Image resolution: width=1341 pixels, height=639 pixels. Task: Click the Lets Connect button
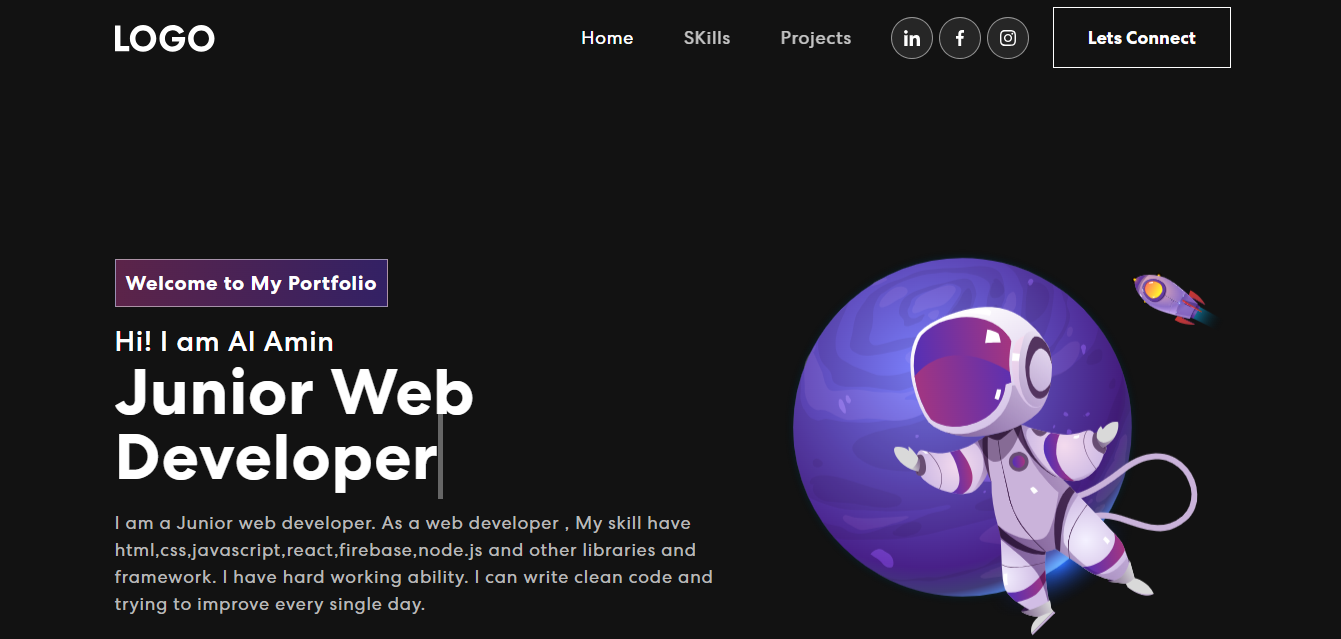click(1142, 38)
